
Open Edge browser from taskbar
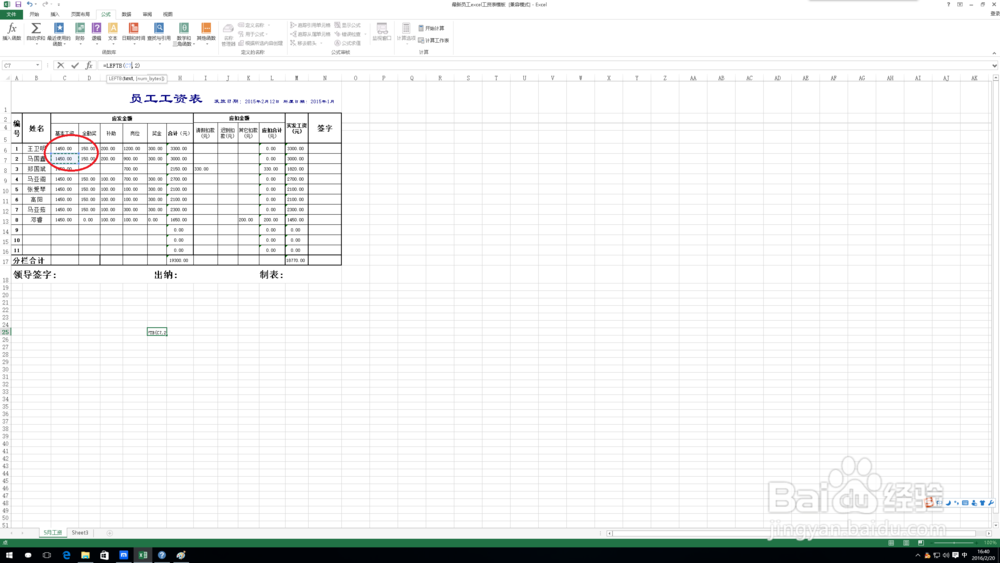pyautogui.click(x=66, y=555)
